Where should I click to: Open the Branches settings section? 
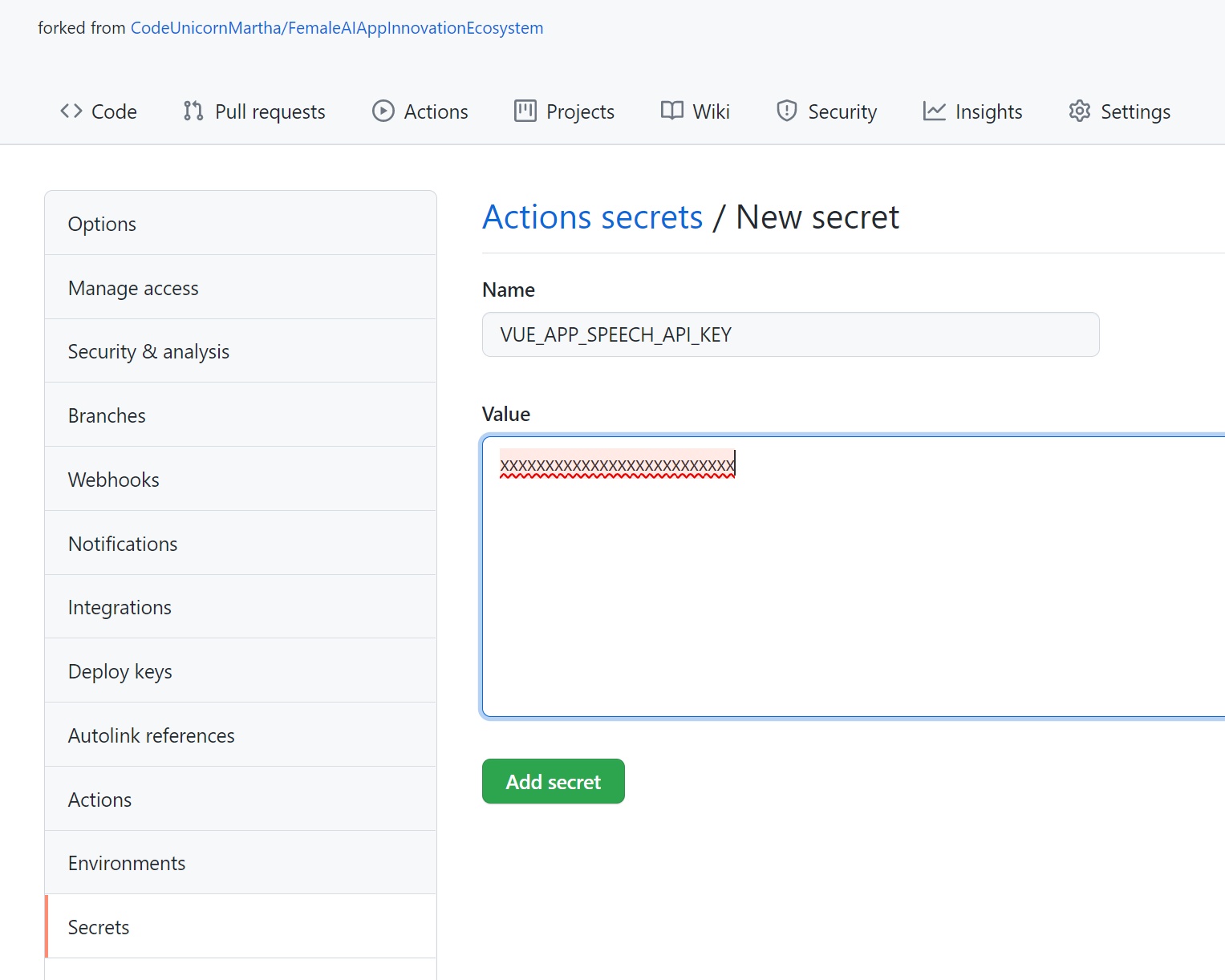click(x=107, y=415)
